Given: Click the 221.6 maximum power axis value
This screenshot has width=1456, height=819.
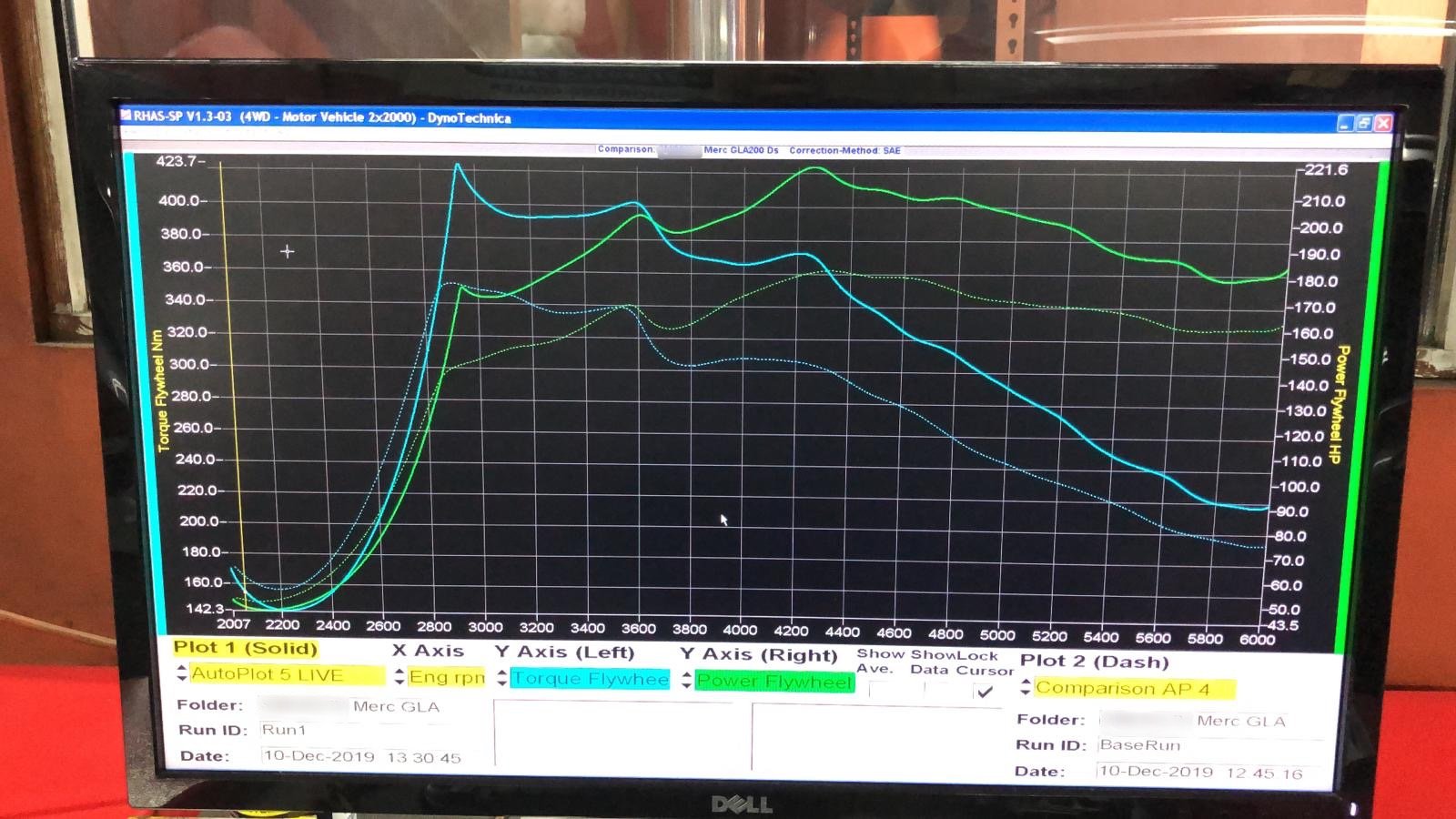Looking at the screenshot, I should [1326, 169].
